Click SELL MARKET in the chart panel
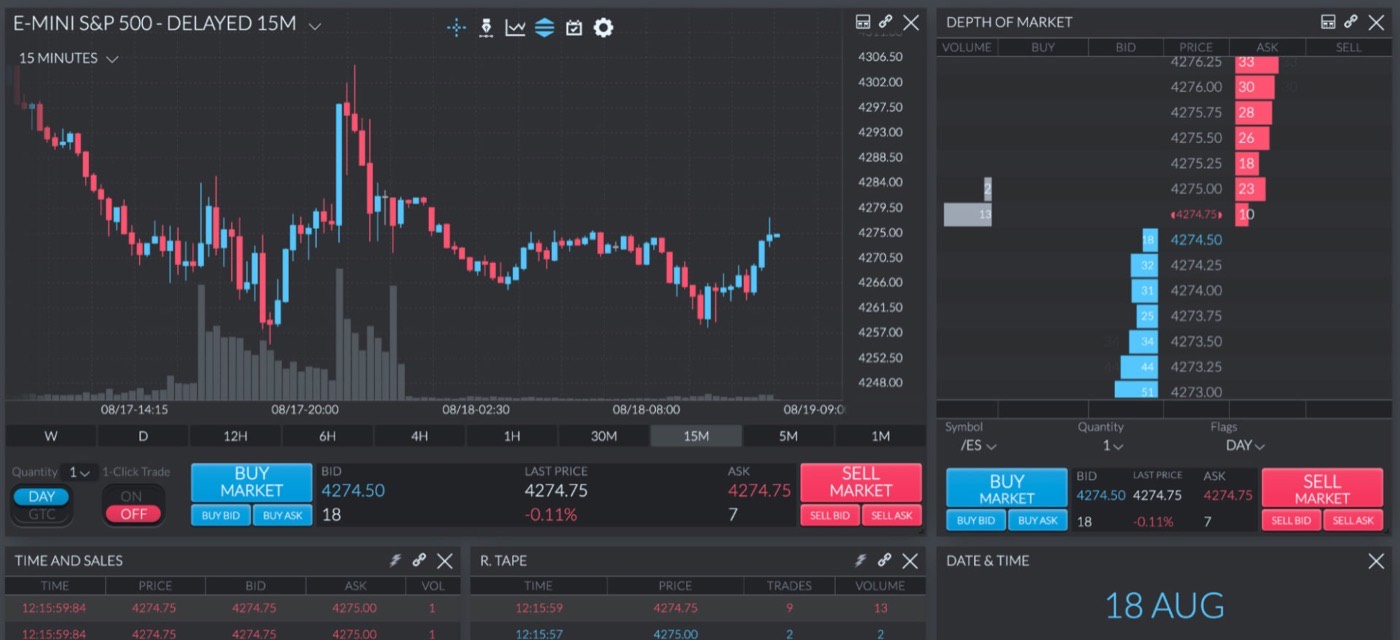The width and height of the screenshot is (1400, 640). pyautogui.click(x=860, y=482)
